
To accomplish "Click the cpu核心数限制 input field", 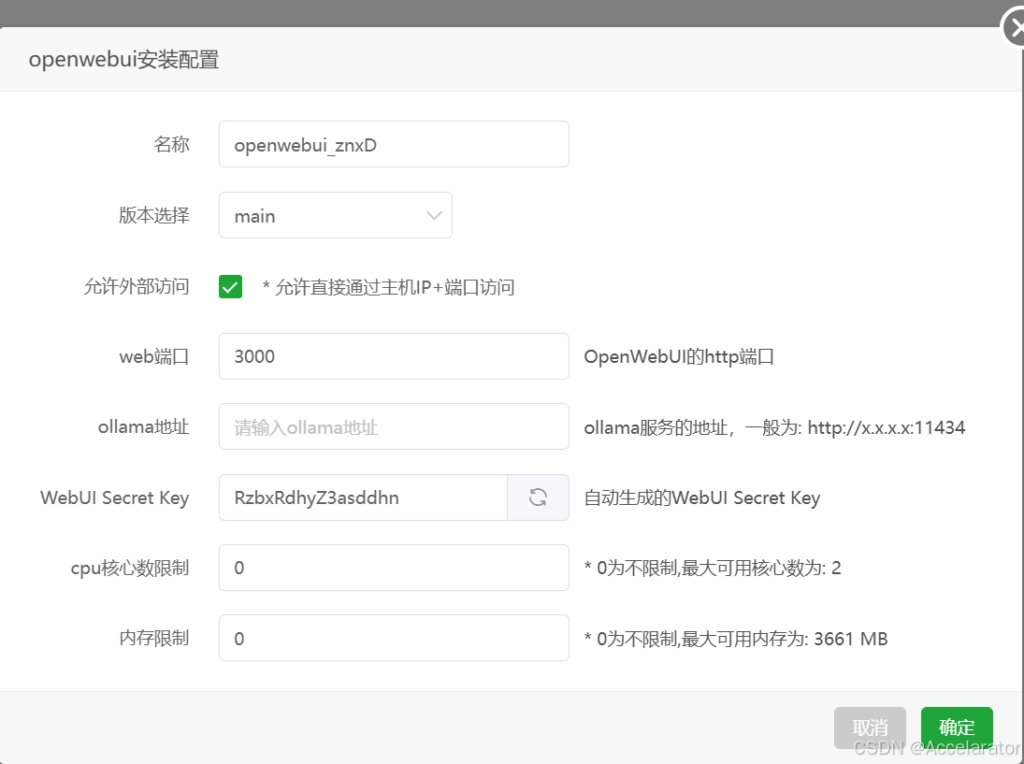I will click(393, 568).
